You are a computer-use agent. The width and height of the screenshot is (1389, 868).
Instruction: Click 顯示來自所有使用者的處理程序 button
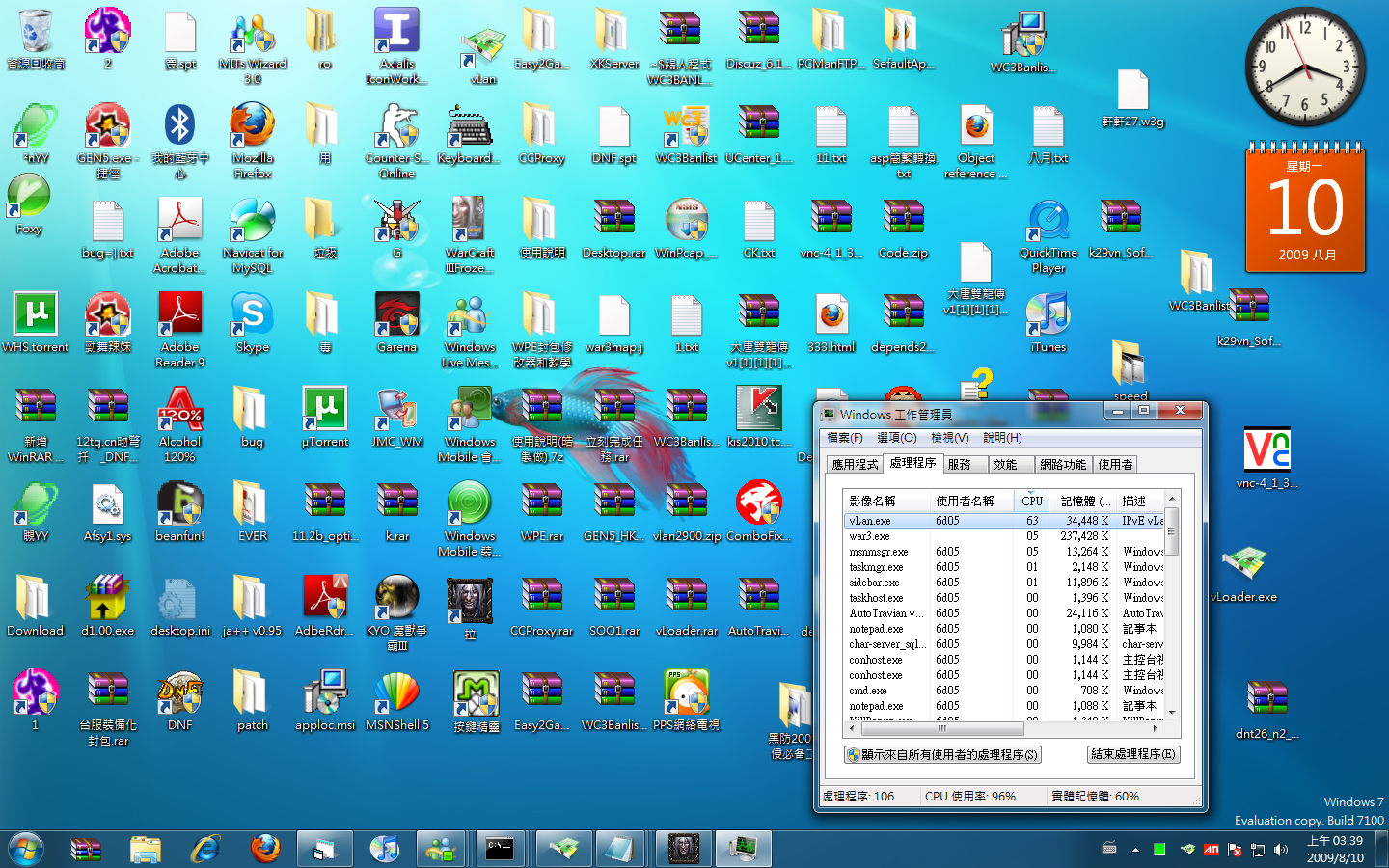942,754
